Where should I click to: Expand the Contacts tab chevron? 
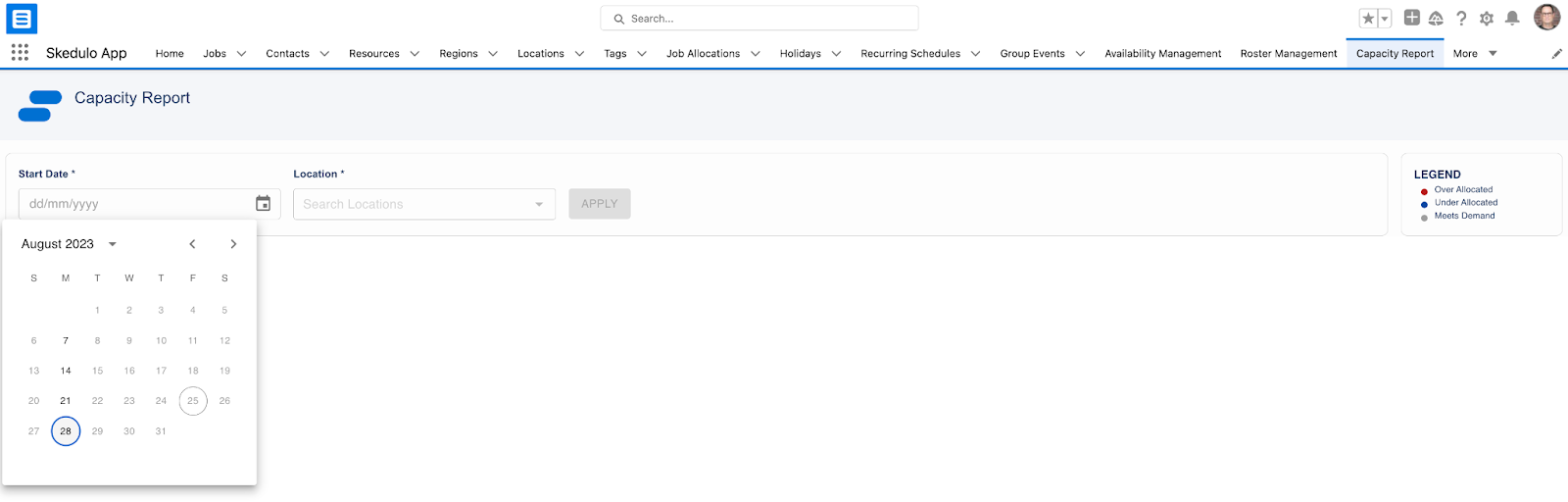tap(324, 54)
